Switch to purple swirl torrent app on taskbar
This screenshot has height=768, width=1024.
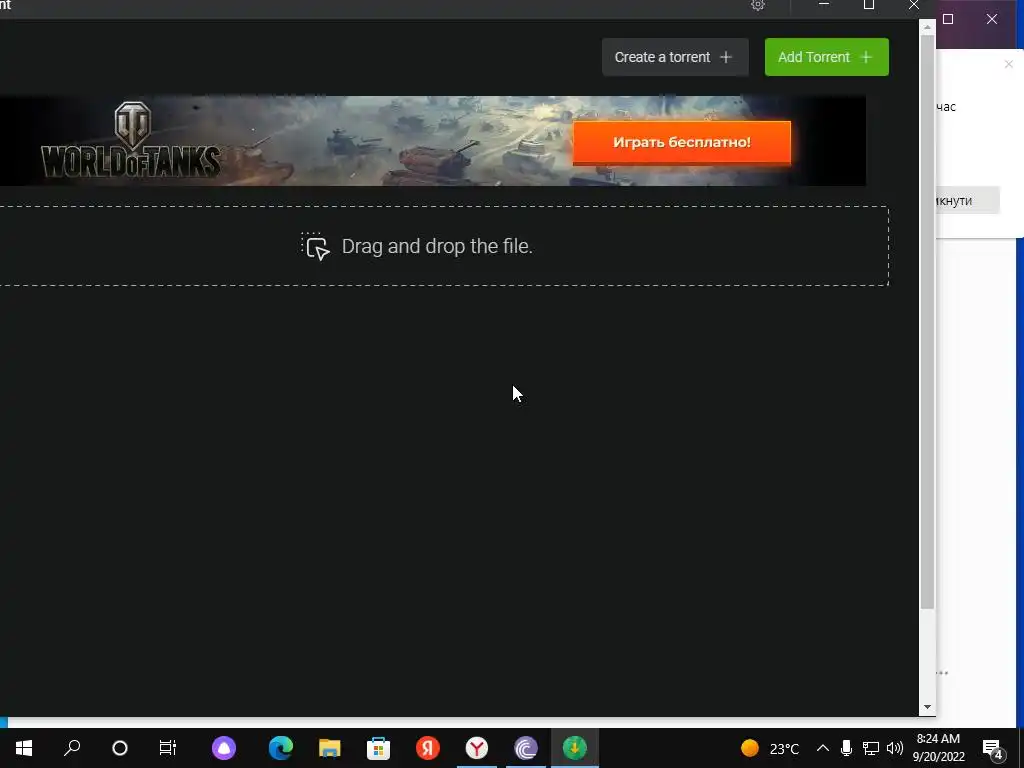pos(526,748)
